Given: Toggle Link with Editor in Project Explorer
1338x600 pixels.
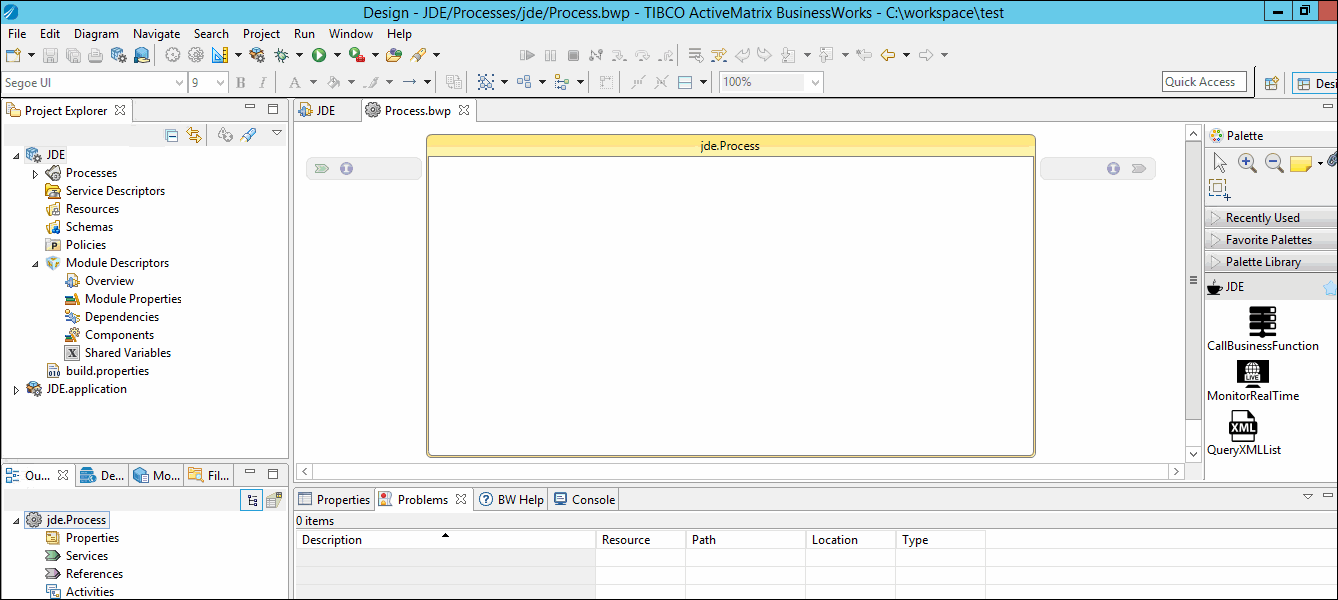Looking at the screenshot, I should click(x=194, y=135).
